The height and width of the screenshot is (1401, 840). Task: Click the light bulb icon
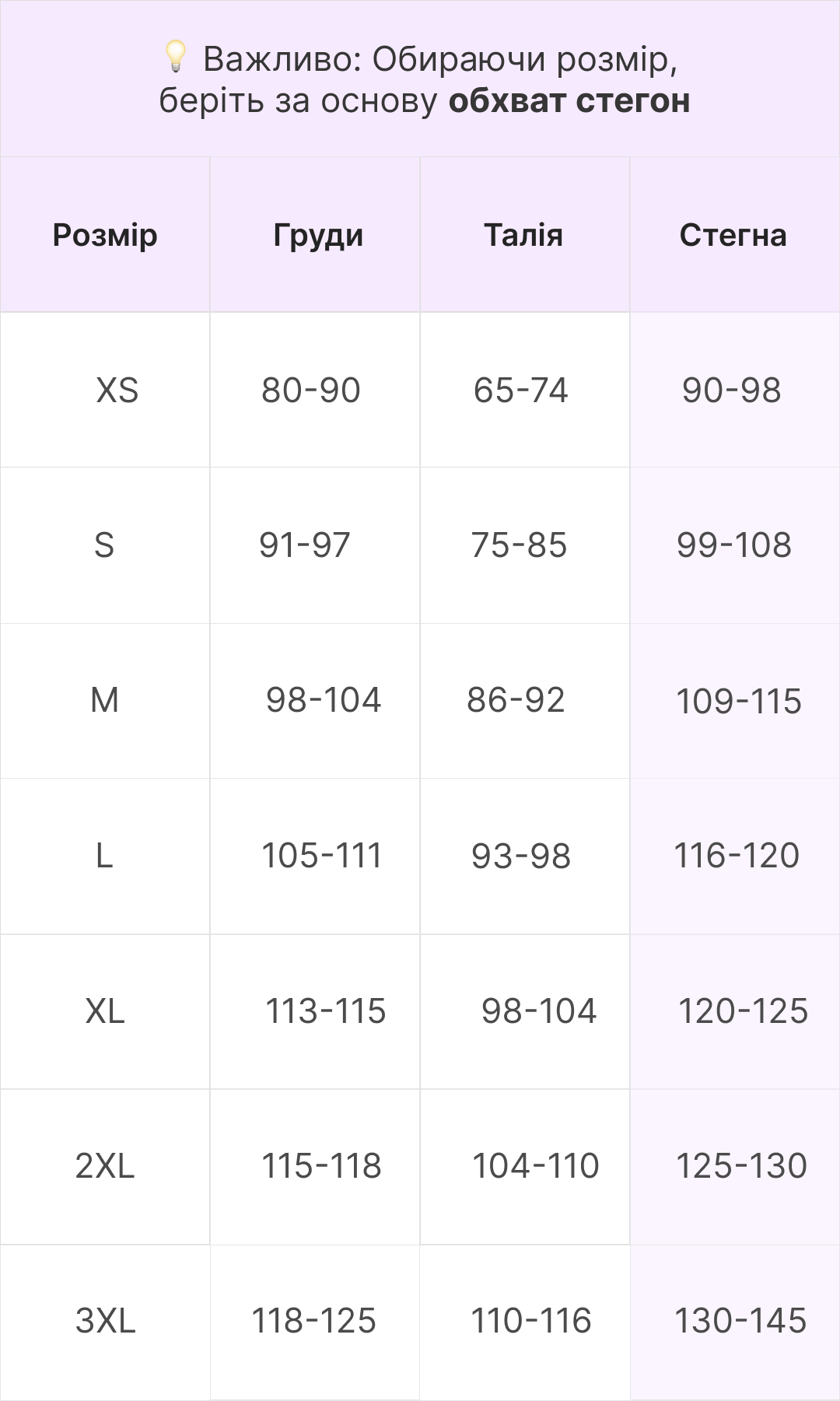tap(176, 56)
